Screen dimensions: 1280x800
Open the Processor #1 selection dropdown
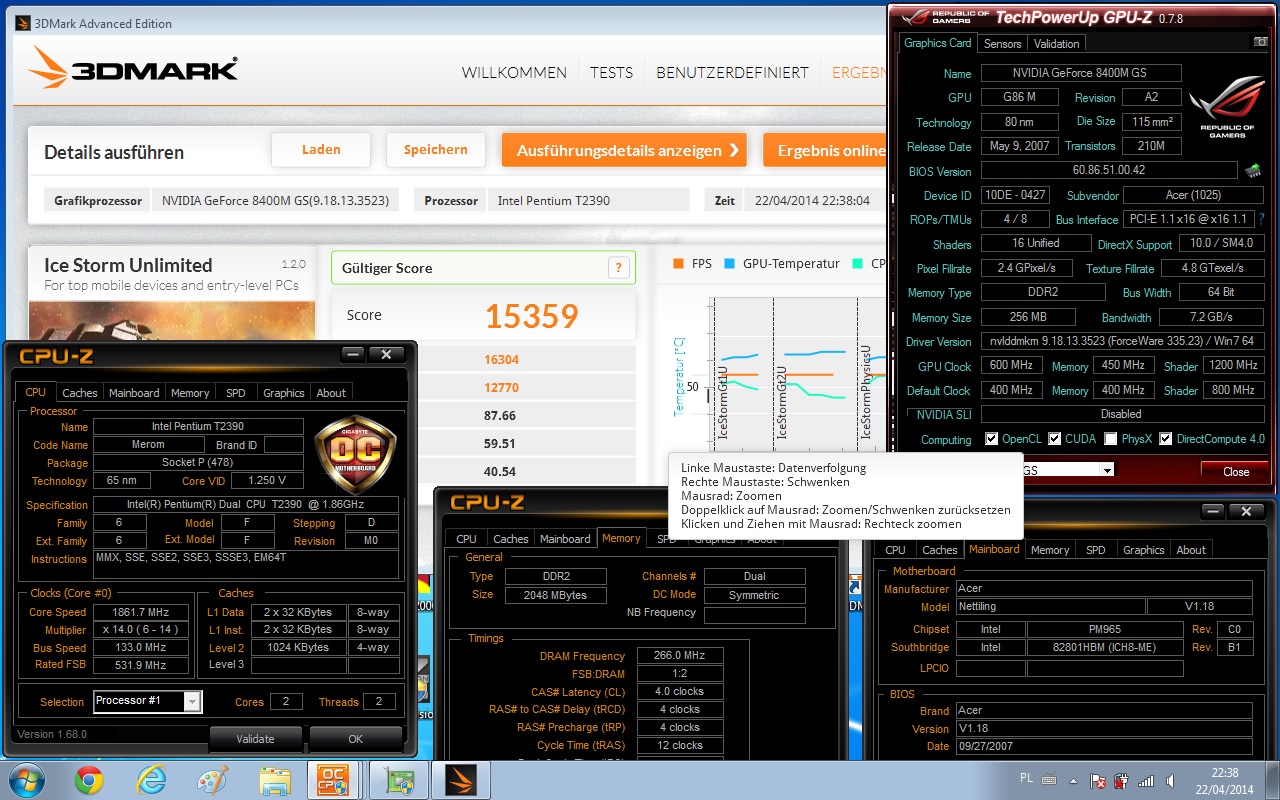click(191, 701)
